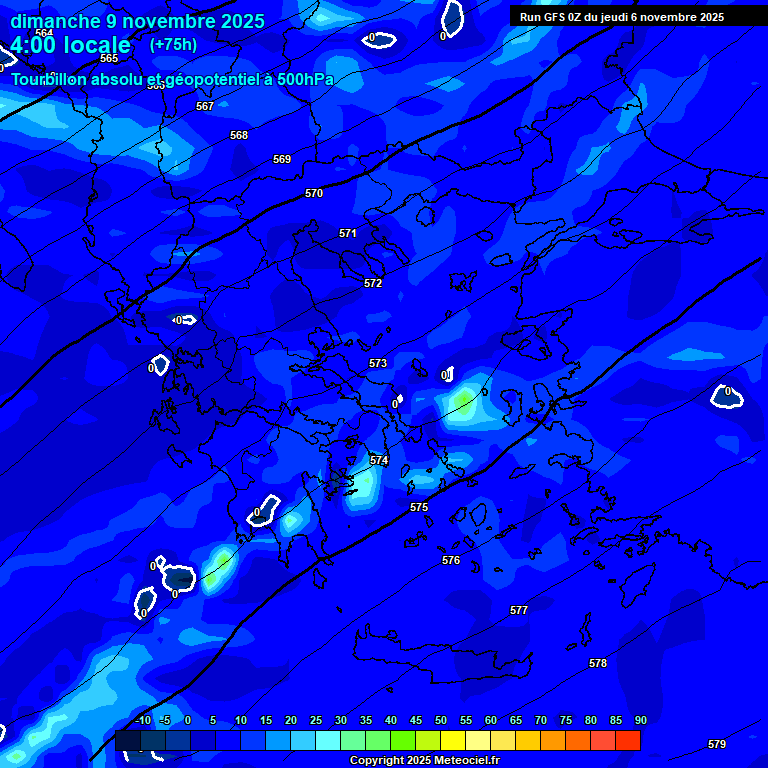This screenshot has height=768, width=768.
Task: Click the 578 geopotential contour label
Action: coord(598,663)
